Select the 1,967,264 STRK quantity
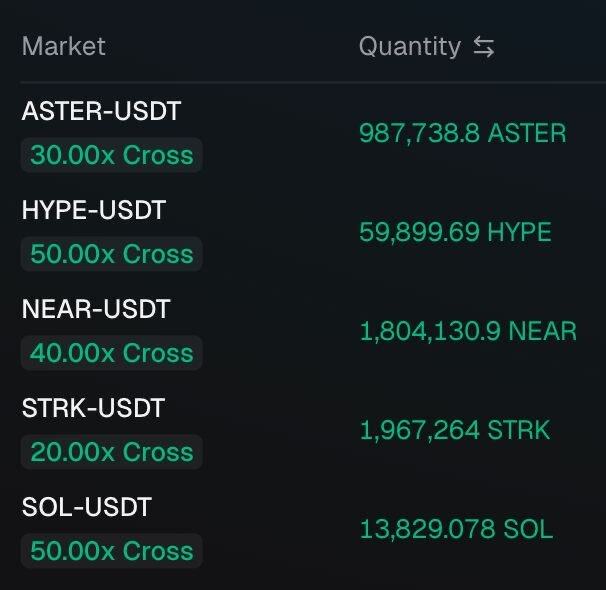Screen dimensions: 606x590 coord(455,430)
